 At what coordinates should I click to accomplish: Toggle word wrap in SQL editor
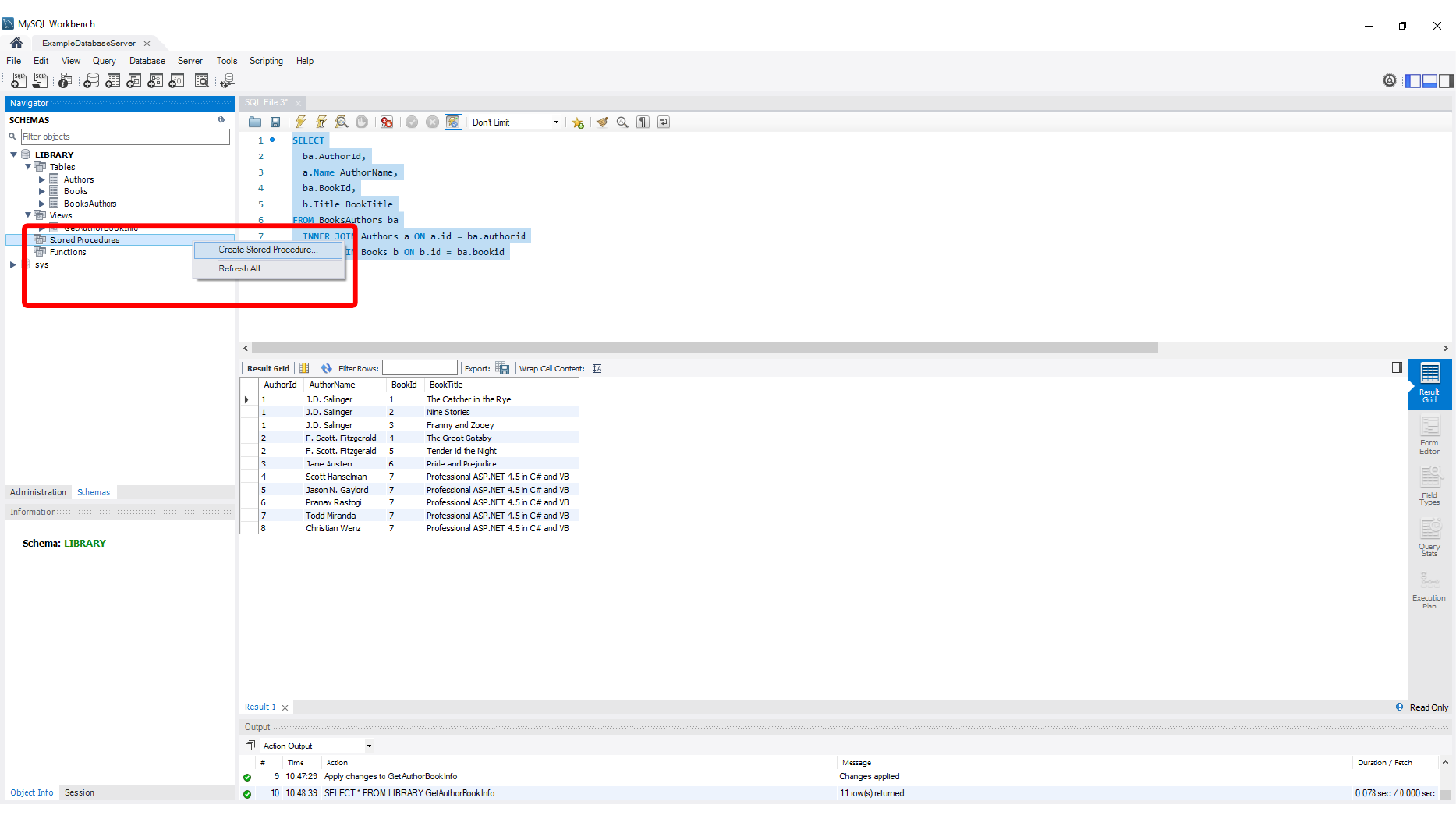tap(664, 122)
